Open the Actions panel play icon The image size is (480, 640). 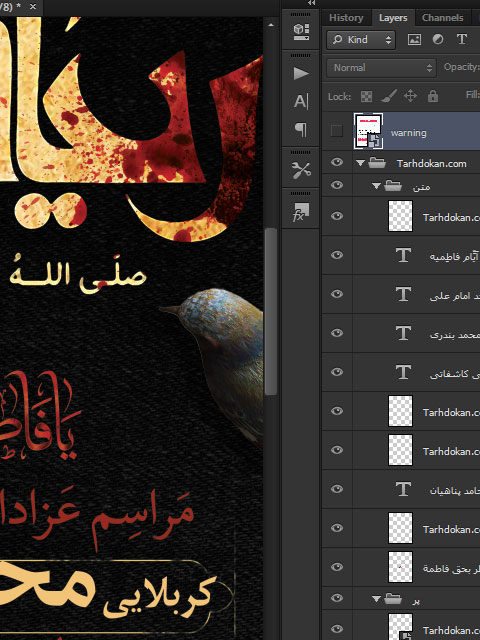(301, 73)
